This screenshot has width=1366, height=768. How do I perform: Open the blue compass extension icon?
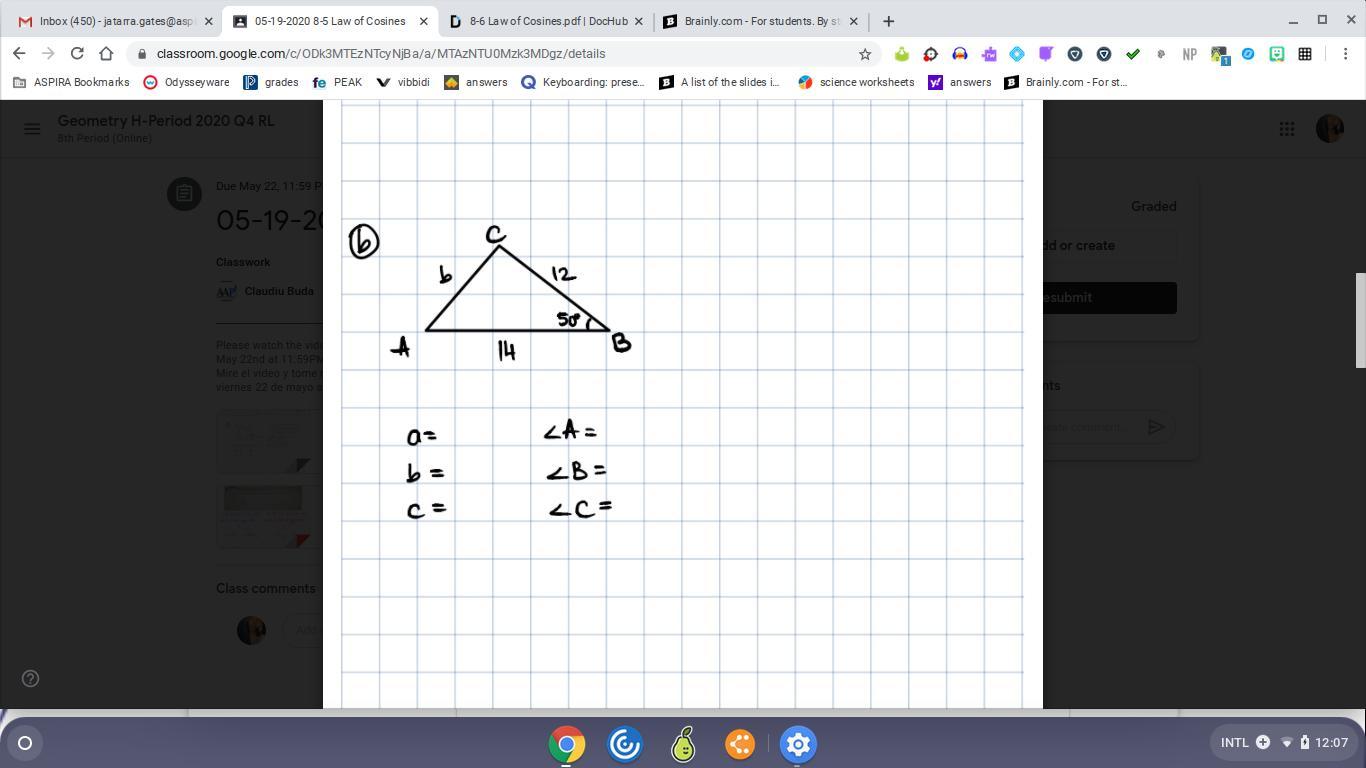pos(1248,54)
